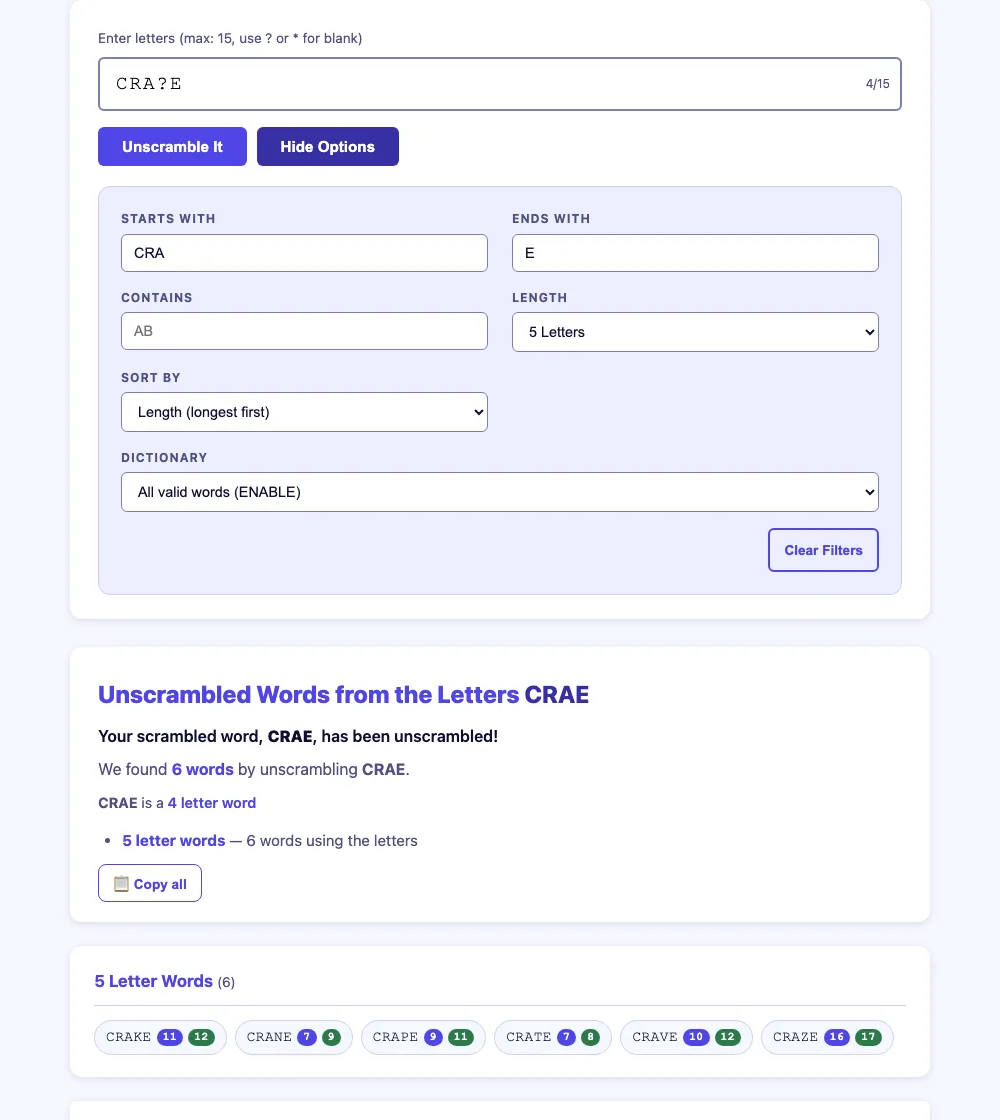
Task: Open the 6 words link
Action: [x=203, y=769]
